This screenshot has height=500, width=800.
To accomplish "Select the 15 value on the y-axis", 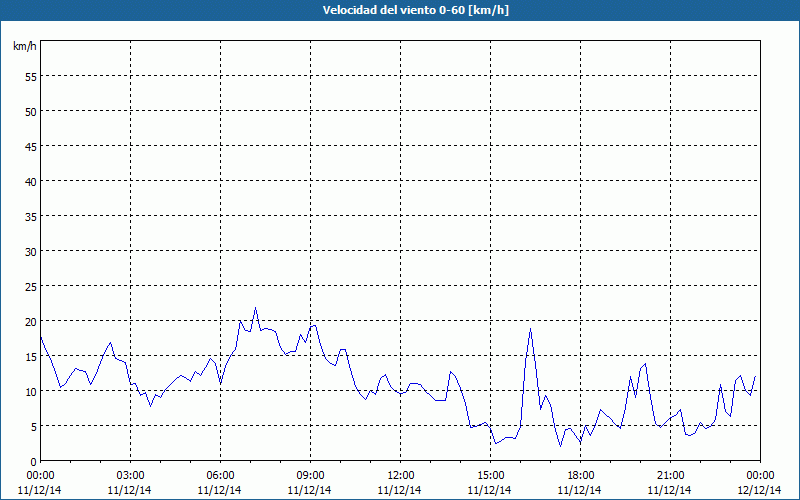I will coord(31,357).
